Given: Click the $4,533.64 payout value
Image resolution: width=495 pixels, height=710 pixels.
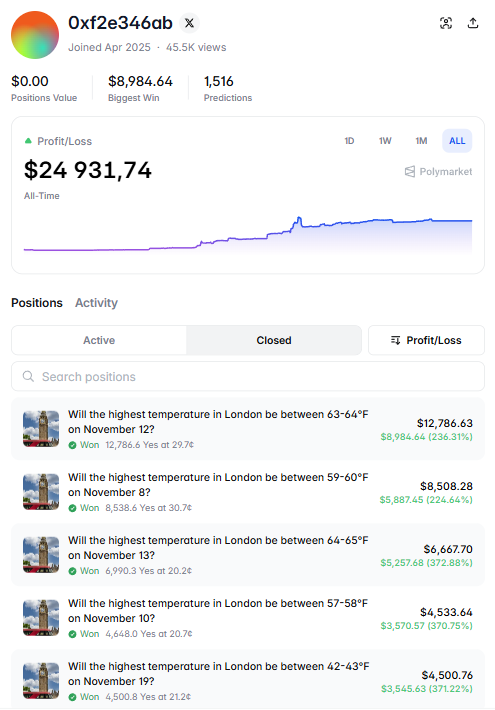Looking at the screenshot, I should (446, 612).
